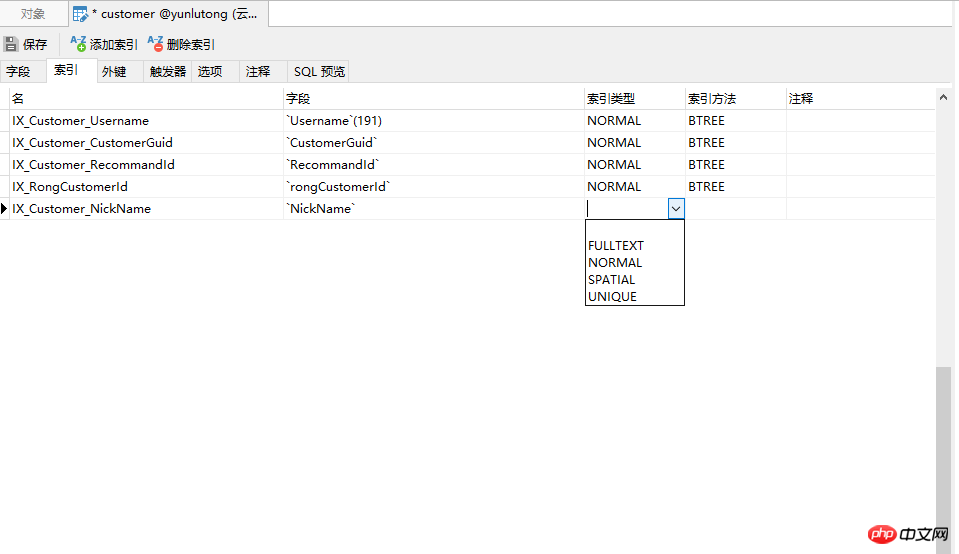Click comment cell in IX_Customer_Username row
Screen dimensions: 959x554
(x=860, y=120)
